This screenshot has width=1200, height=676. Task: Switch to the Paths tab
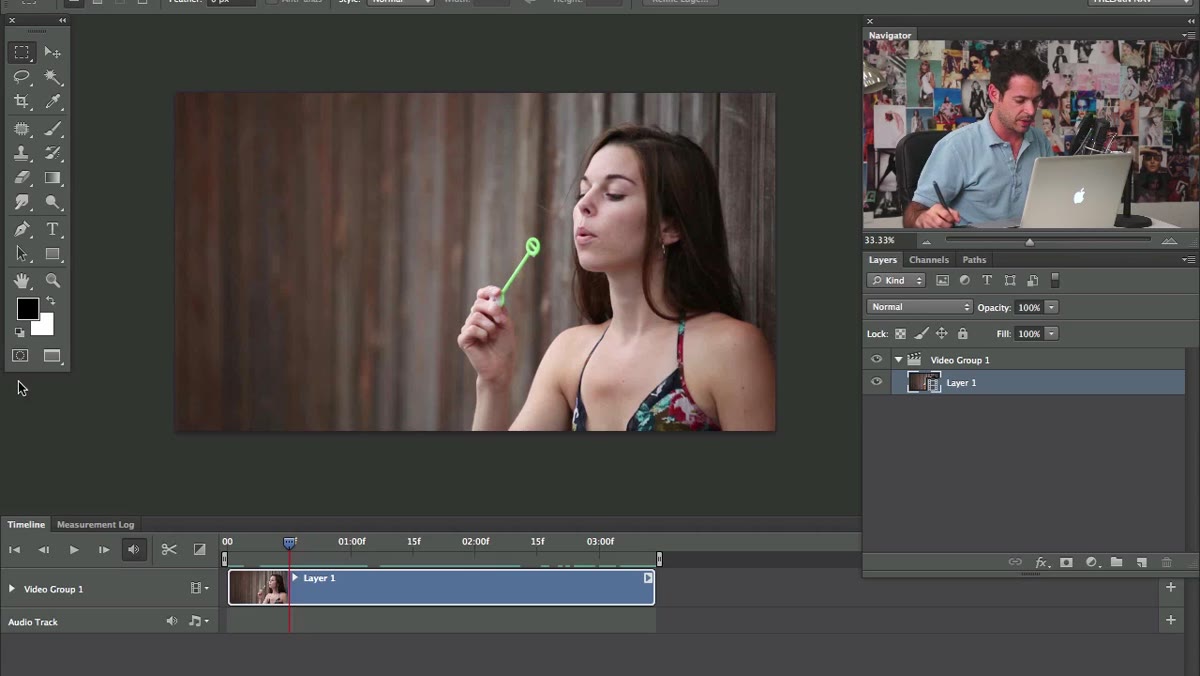point(974,260)
